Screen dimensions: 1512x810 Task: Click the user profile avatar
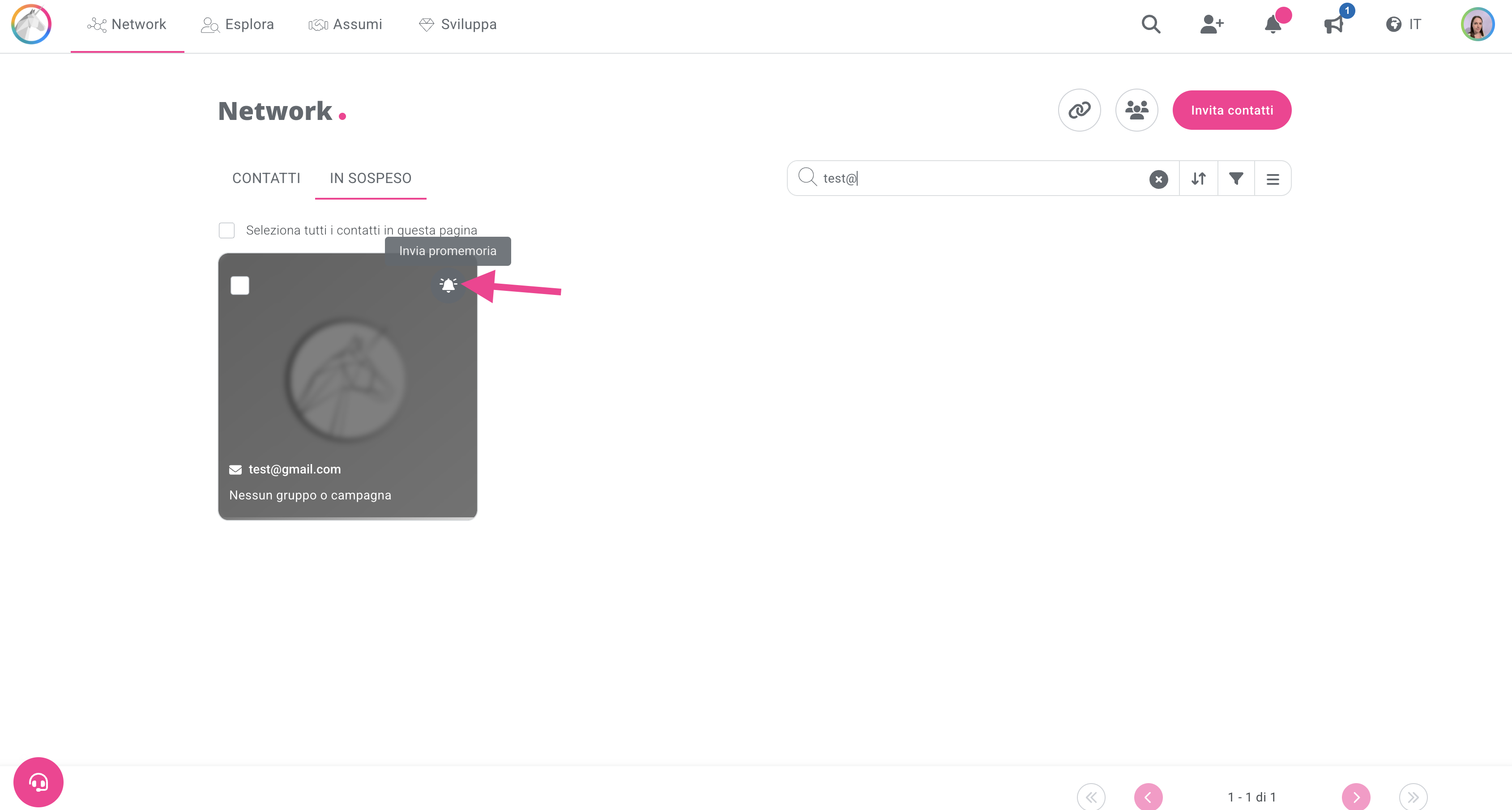pos(1477,25)
